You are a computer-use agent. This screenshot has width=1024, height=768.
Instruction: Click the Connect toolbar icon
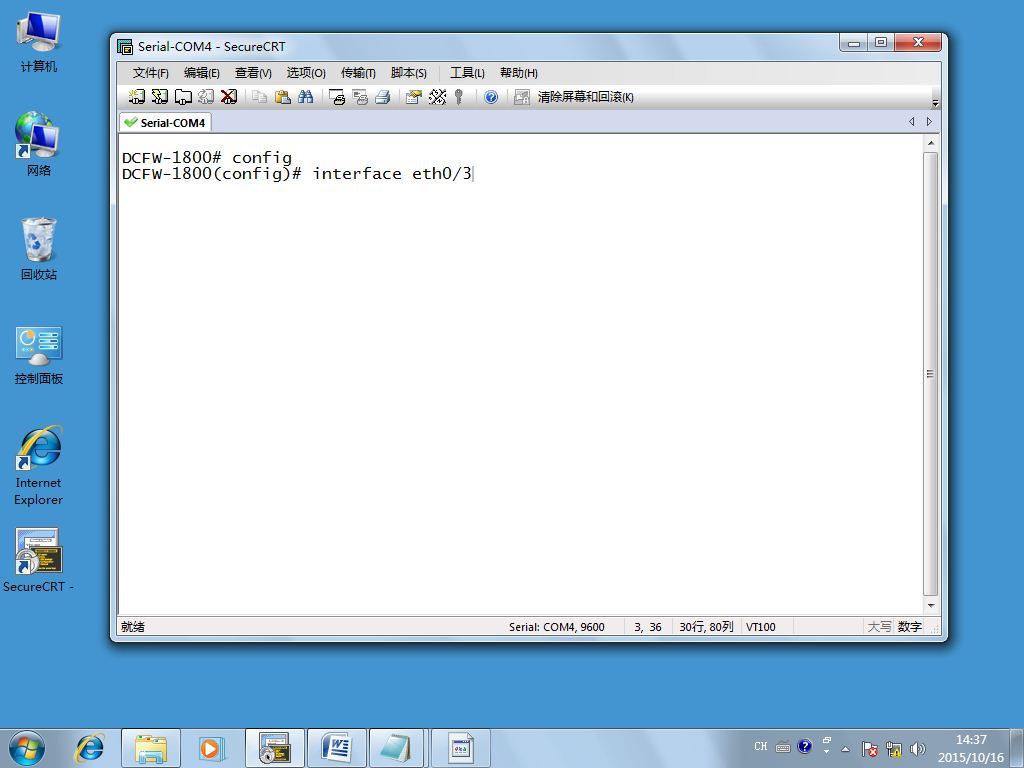coord(136,97)
